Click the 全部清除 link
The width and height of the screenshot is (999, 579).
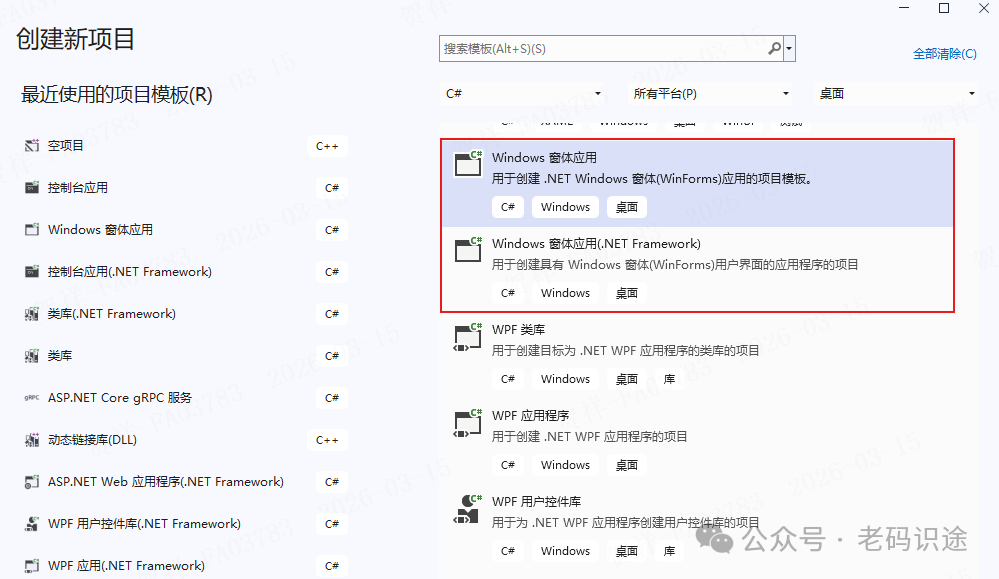944,54
